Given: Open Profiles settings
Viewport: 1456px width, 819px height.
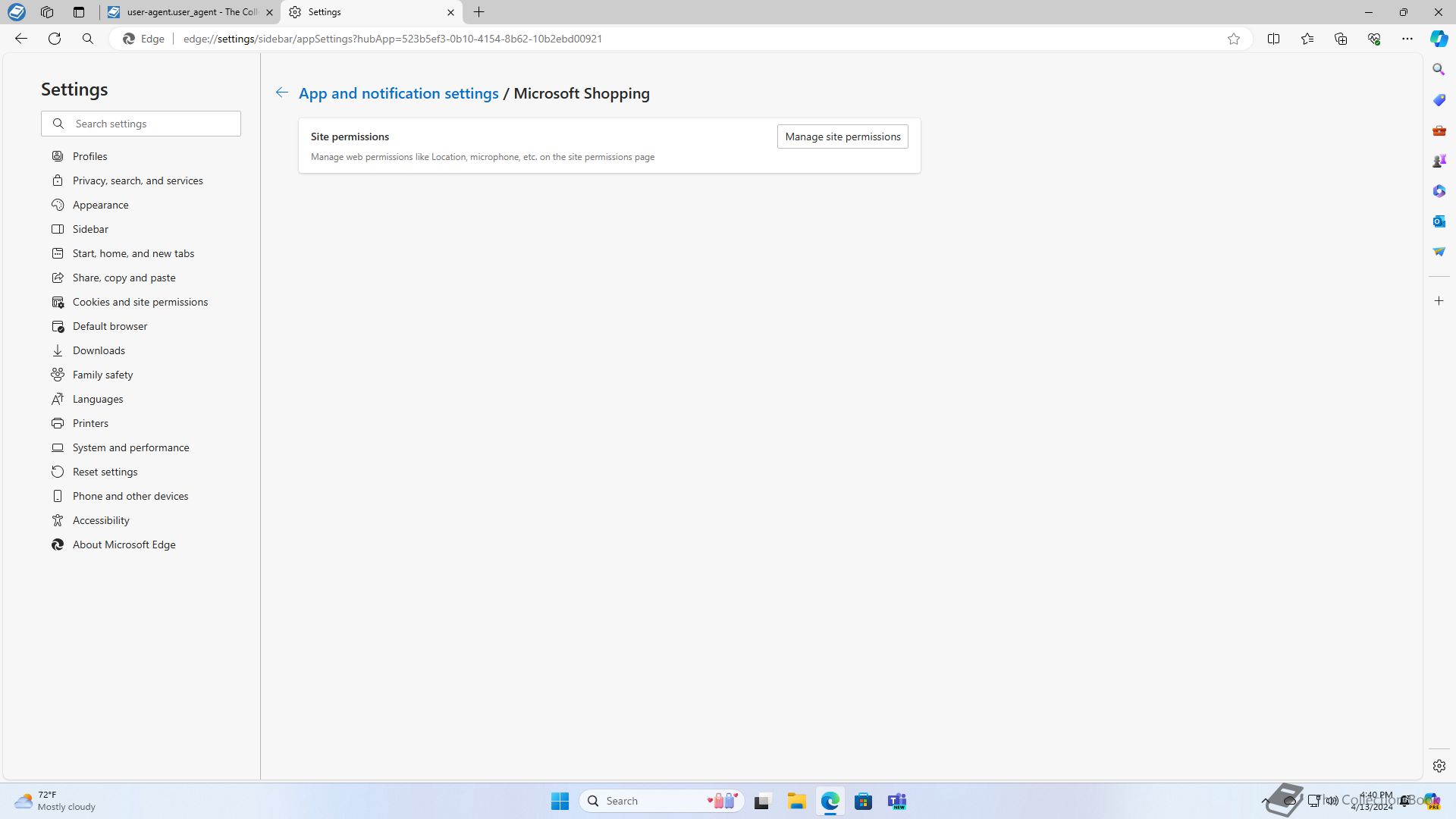Looking at the screenshot, I should pos(89,156).
